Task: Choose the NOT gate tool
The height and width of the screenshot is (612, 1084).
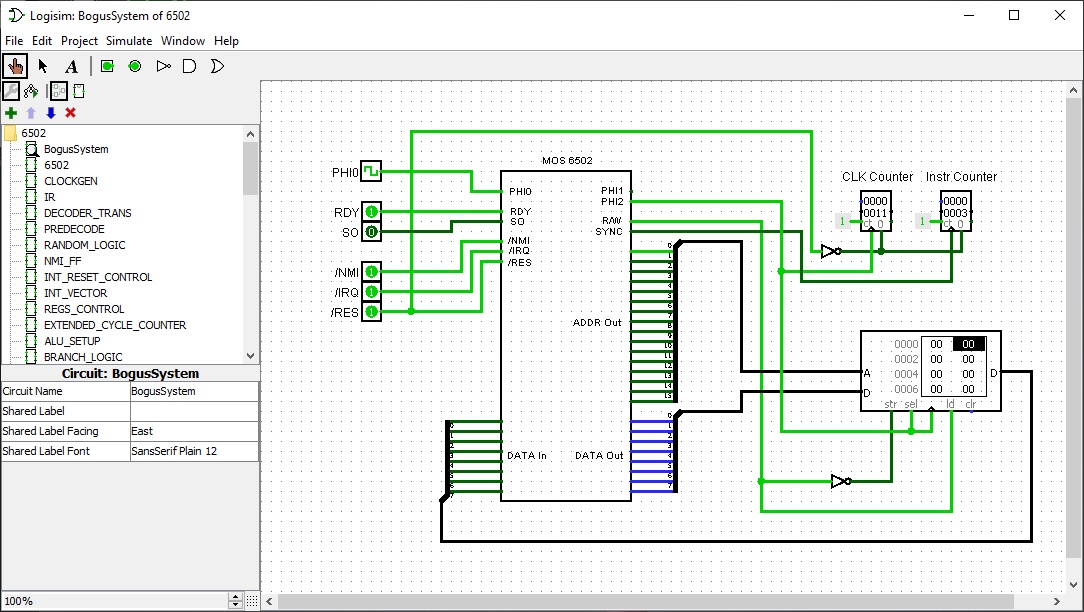Action: pos(163,66)
